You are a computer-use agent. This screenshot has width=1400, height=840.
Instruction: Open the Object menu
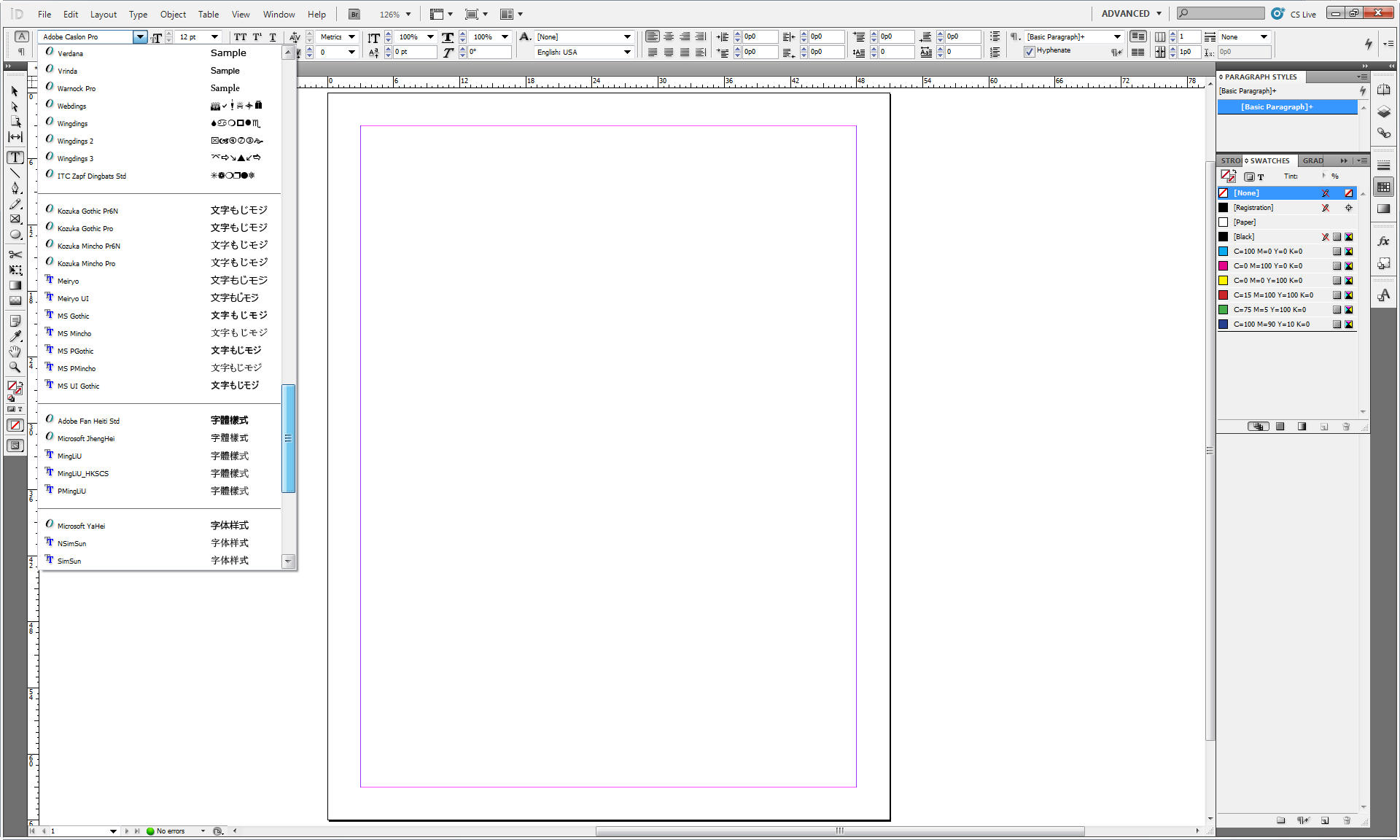point(173,14)
